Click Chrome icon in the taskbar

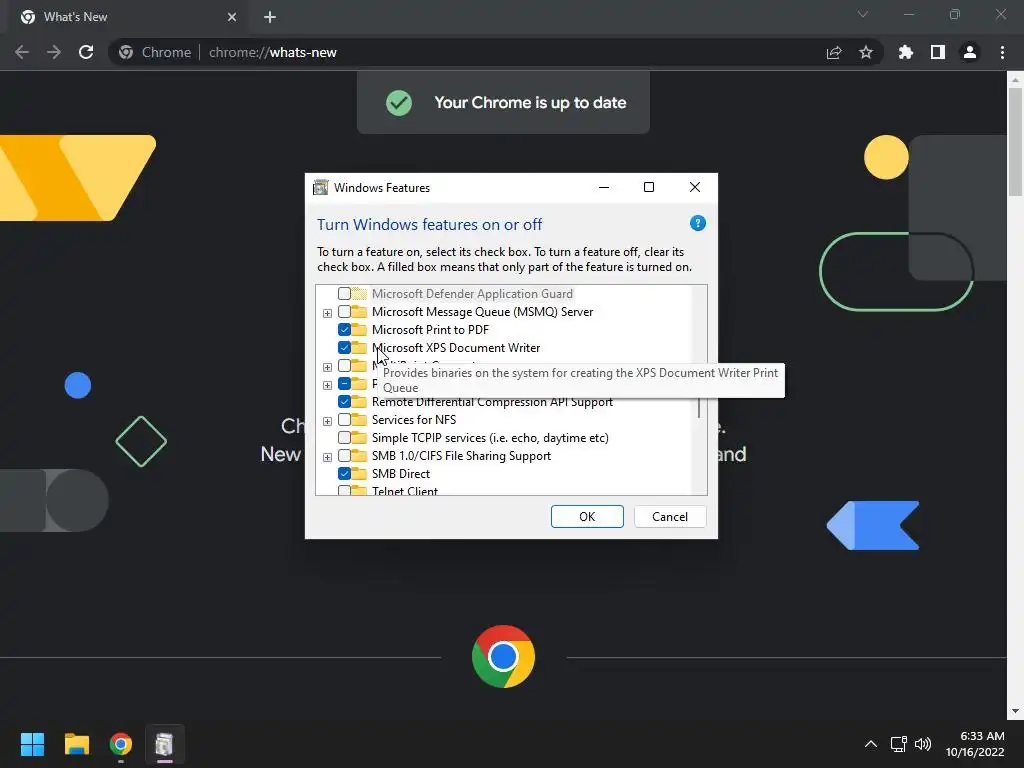[x=121, y=744]
